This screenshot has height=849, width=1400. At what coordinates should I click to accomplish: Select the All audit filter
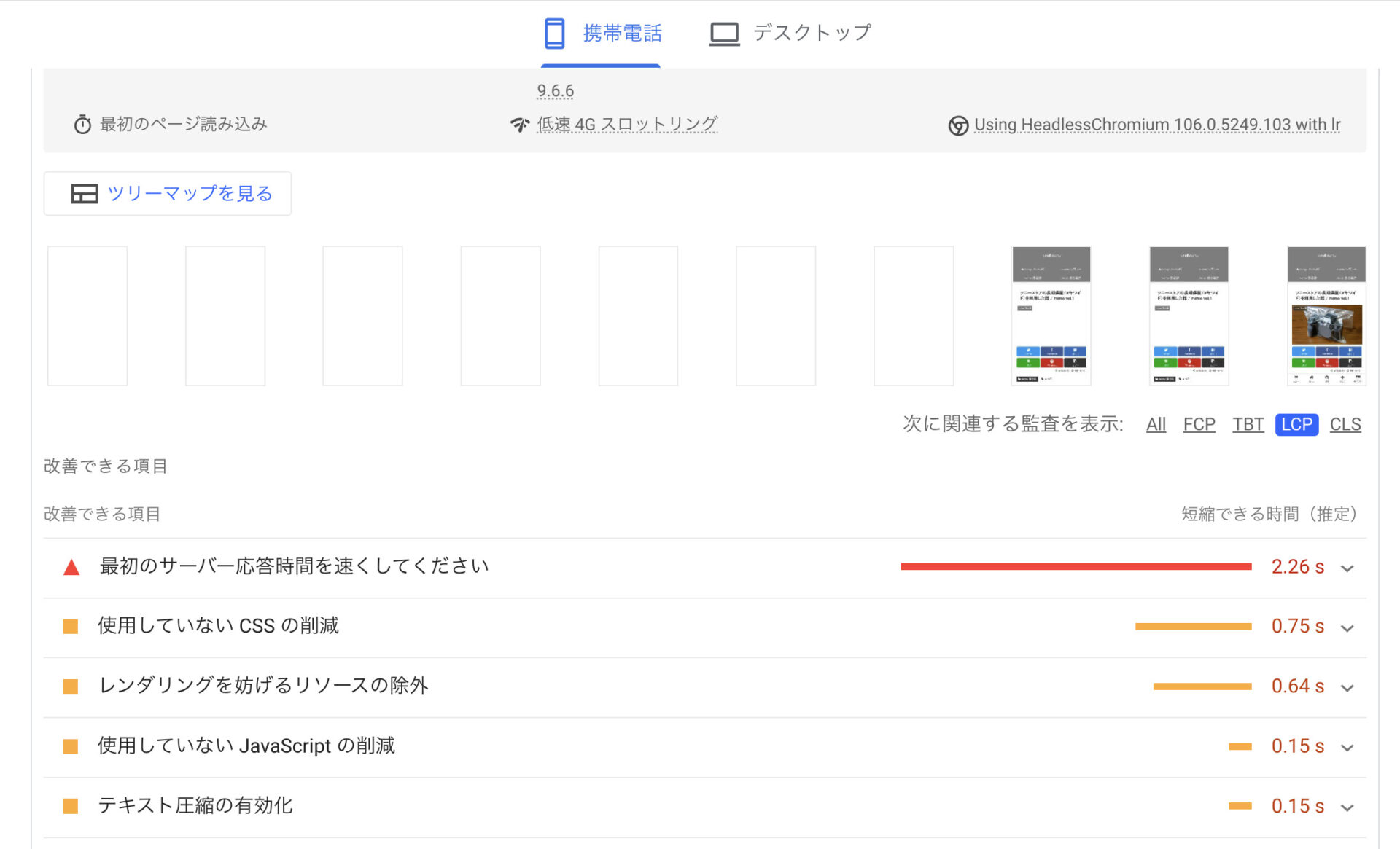tap(1156, 424)
